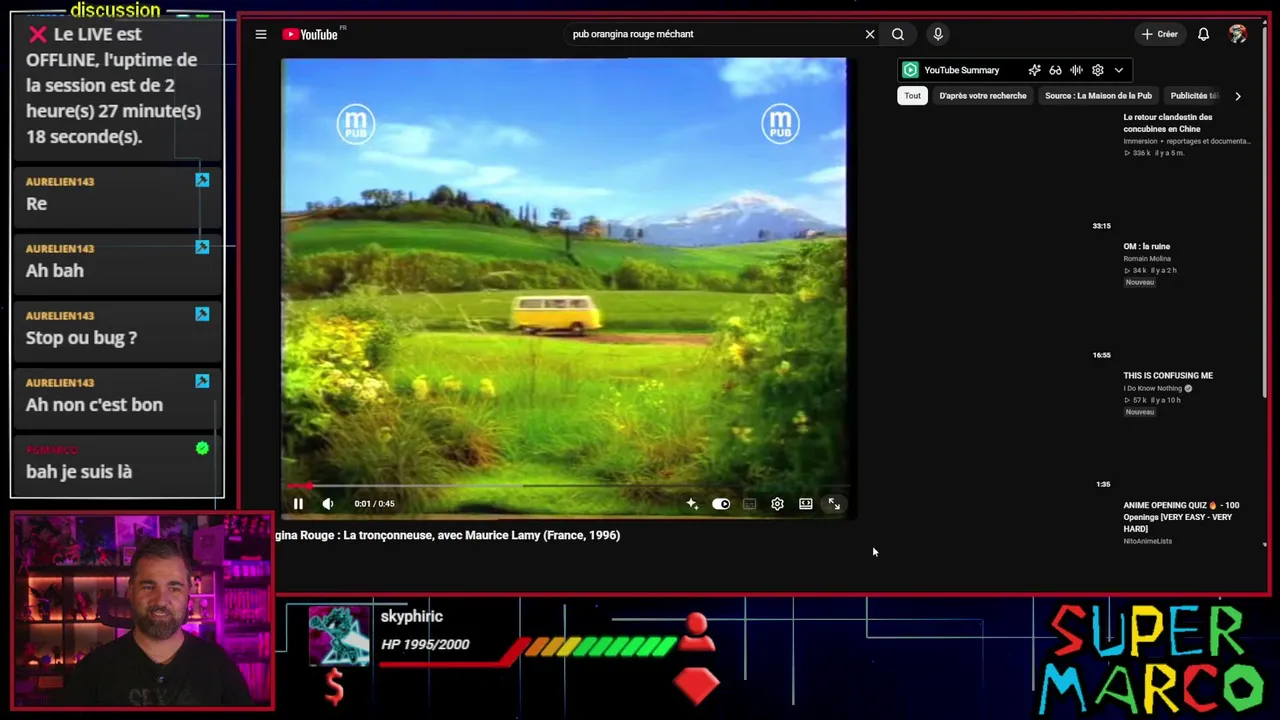Viewport: 1280px width, 720px height.
Task: Open the notifications bell
Action: click(1204, 34)
